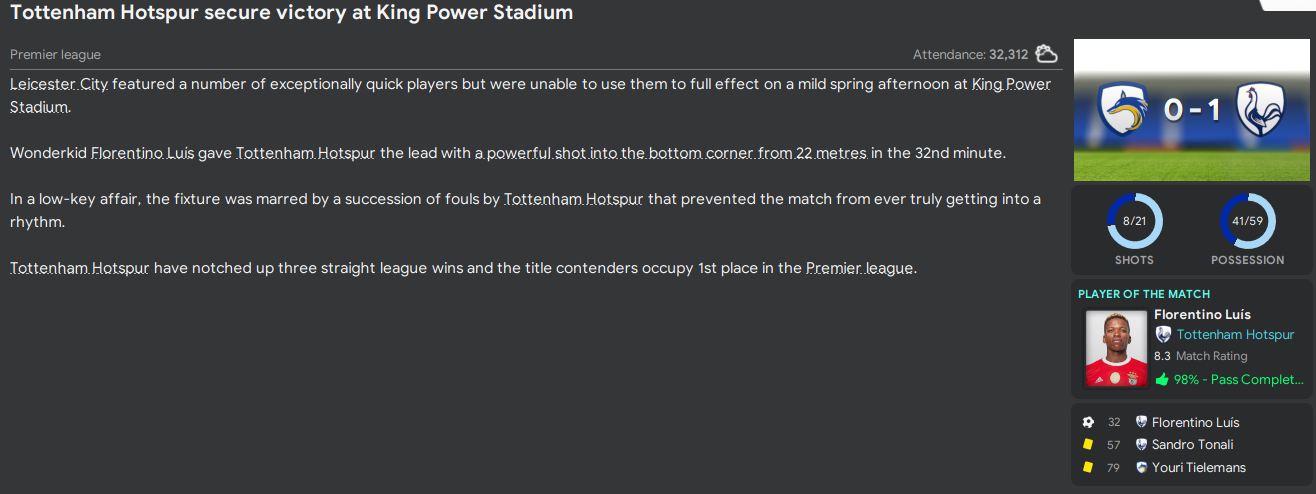Click the yellow card icon for Youri Tielemans

pos(1088,467)
